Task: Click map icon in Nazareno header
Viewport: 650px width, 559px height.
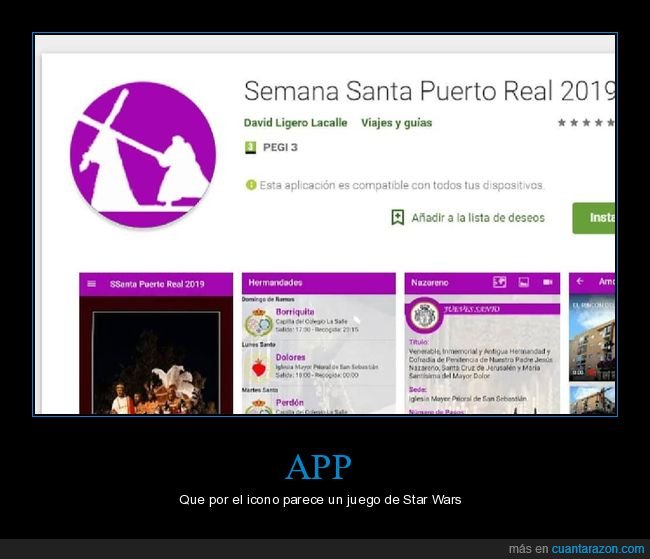Action: pyautogui.click(x=499, y=282)
